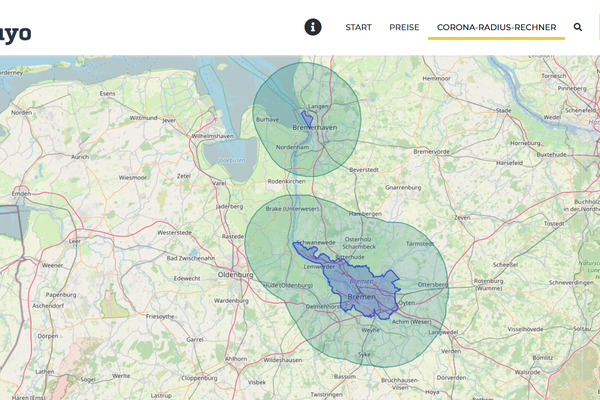Click the Hemmoor label on the map
Screen dimensions: 600x400
point(436,78)
